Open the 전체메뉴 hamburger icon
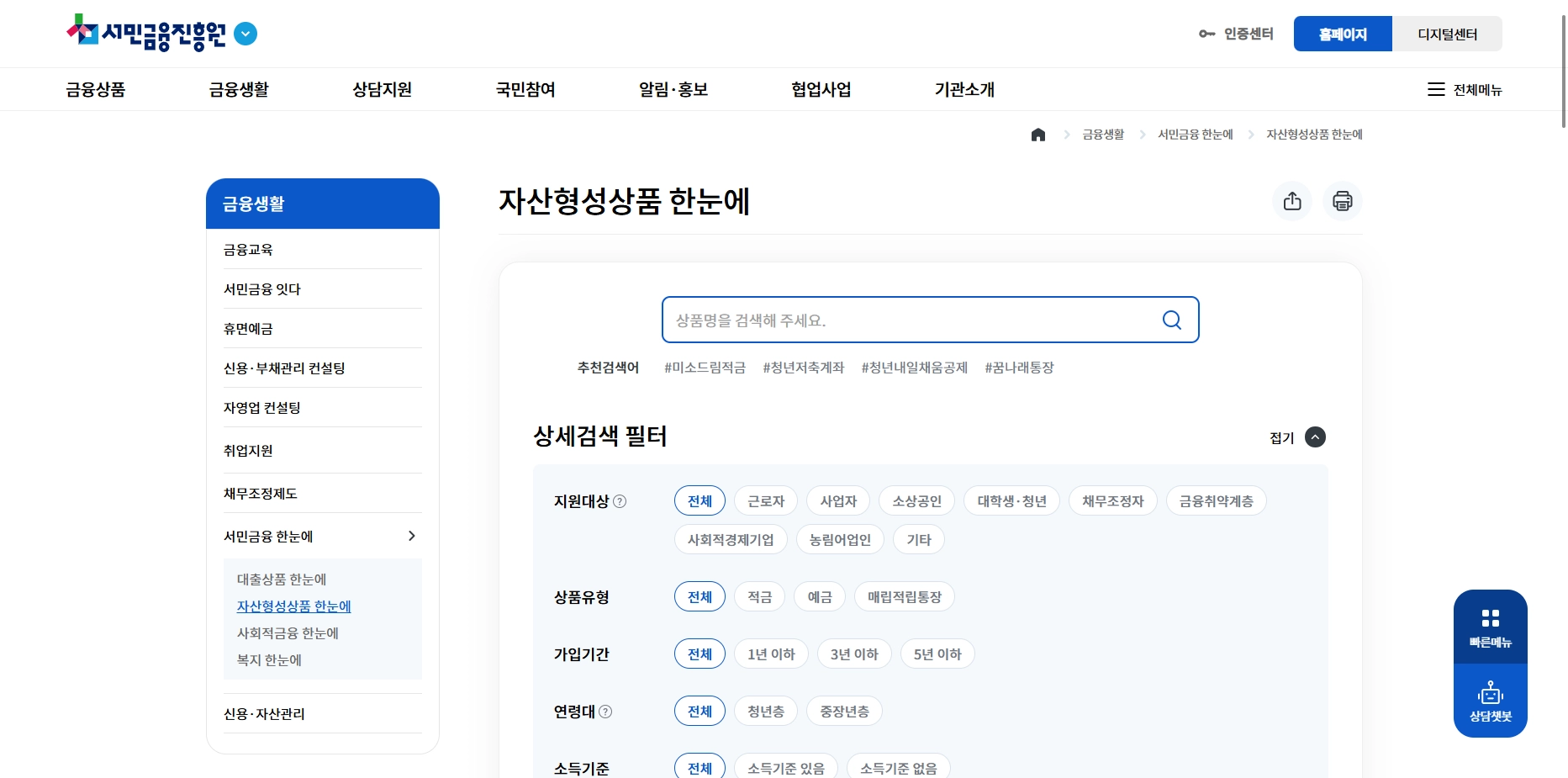 coord(1436,89)
